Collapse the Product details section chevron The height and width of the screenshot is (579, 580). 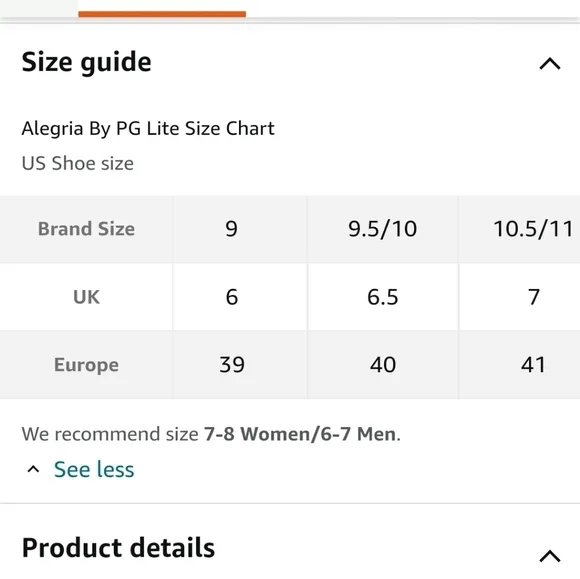[550, 556]
